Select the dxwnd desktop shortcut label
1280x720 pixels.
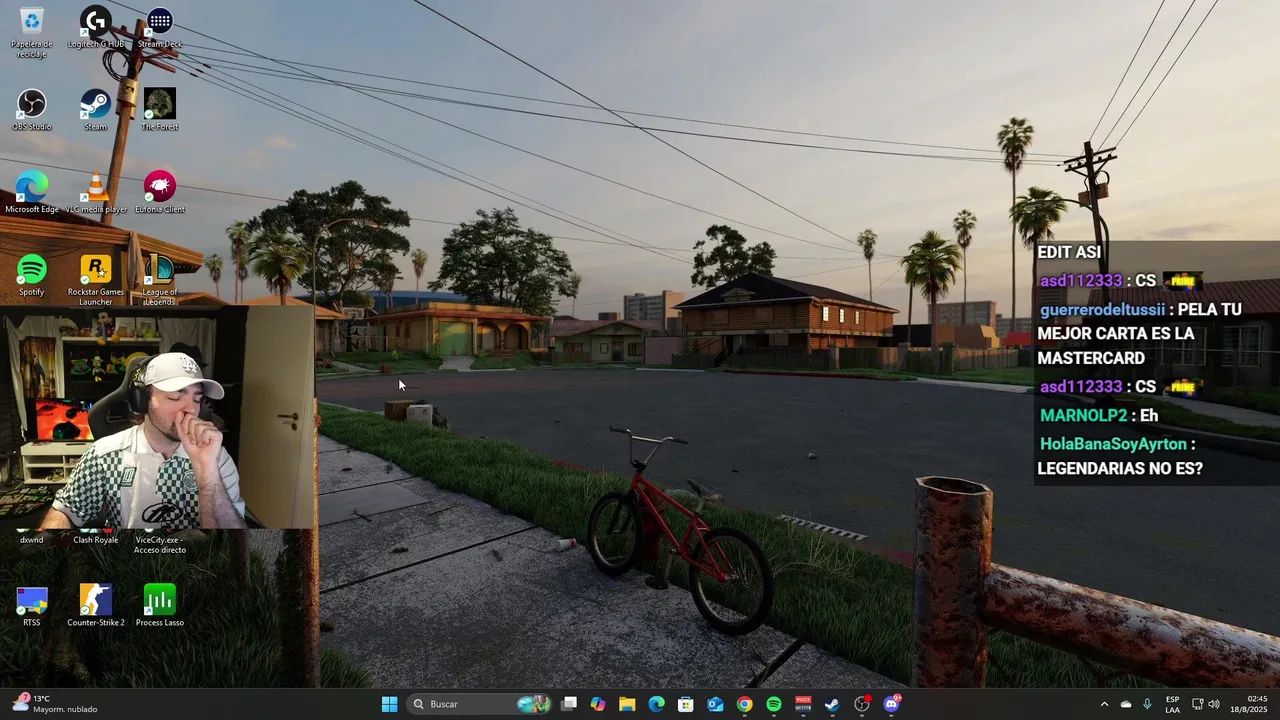(x=31, y=540)
